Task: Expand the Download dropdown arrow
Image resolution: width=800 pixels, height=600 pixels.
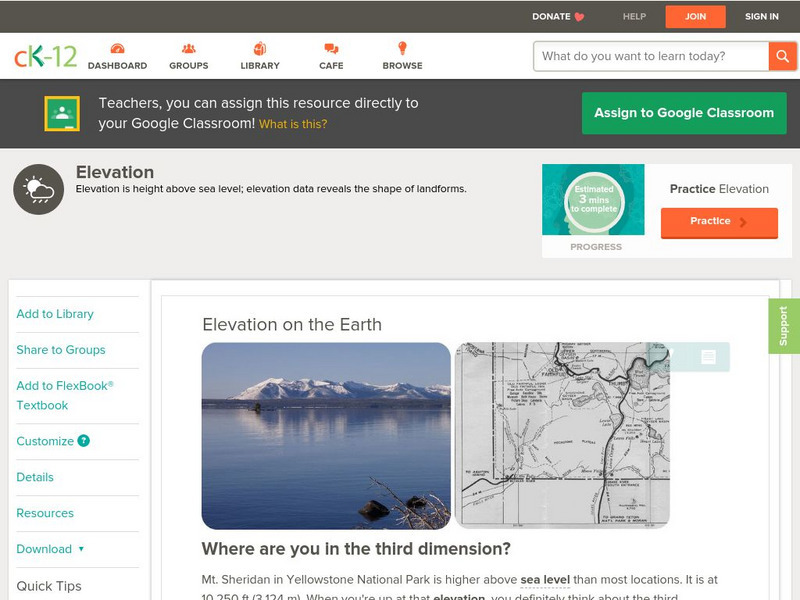Action: [x=81, y=549]
